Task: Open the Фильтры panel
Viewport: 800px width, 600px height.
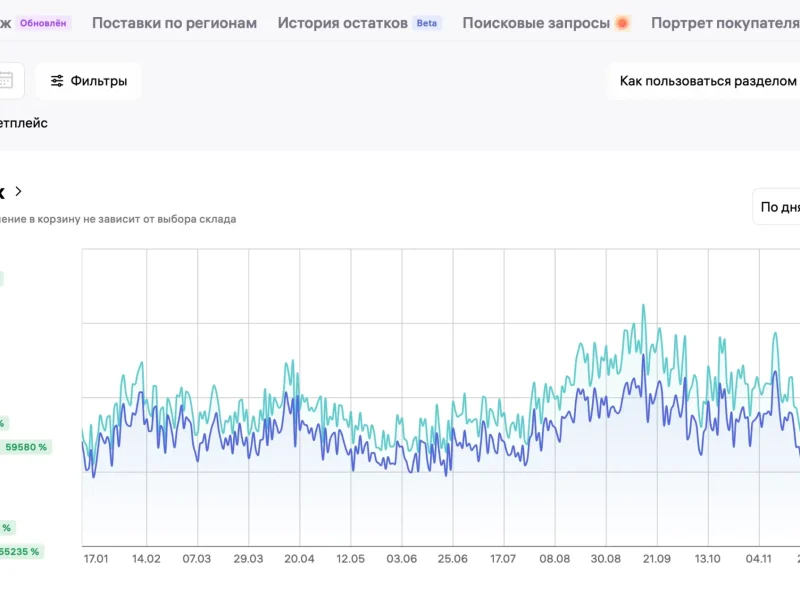Action: click(89, 81)
